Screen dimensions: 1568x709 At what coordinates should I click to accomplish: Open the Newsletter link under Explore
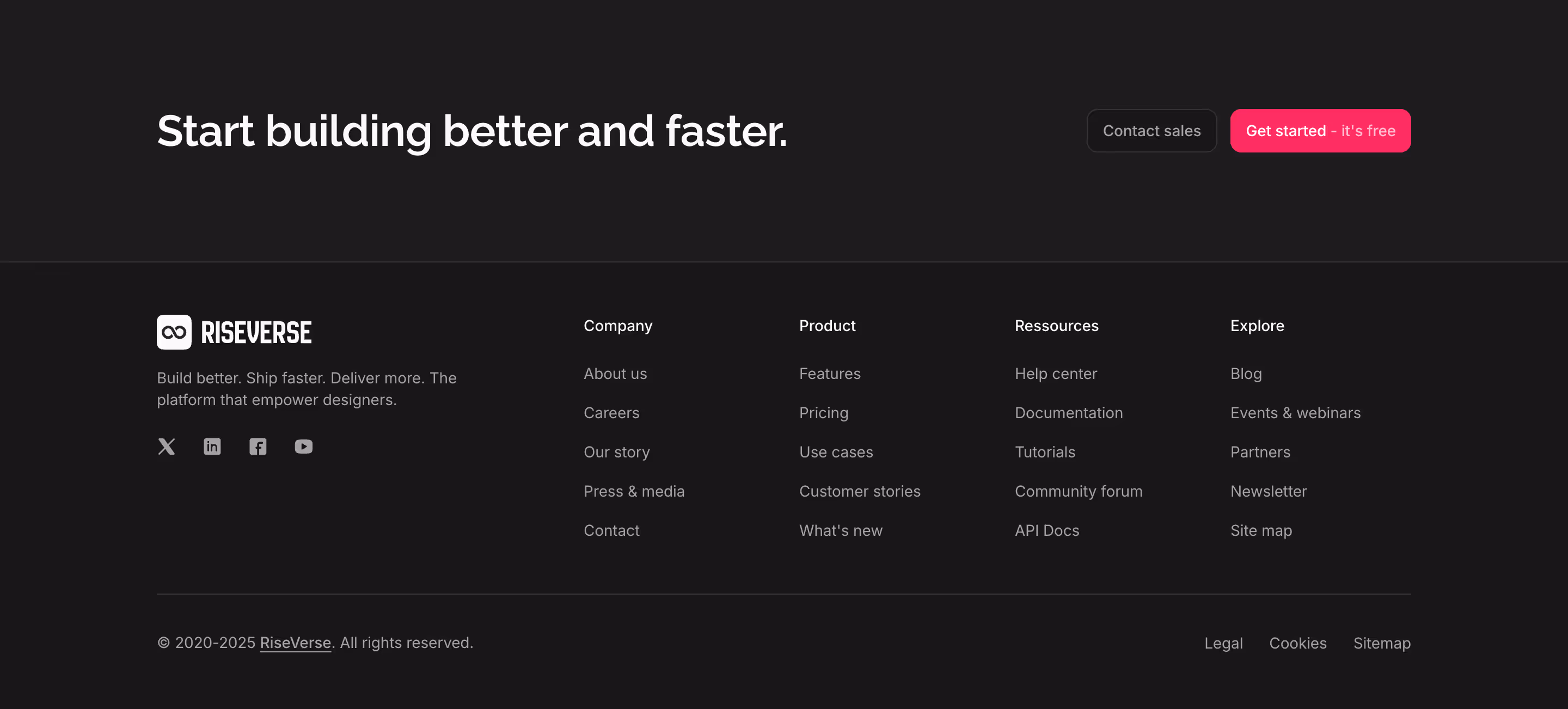coord(1269,491)
